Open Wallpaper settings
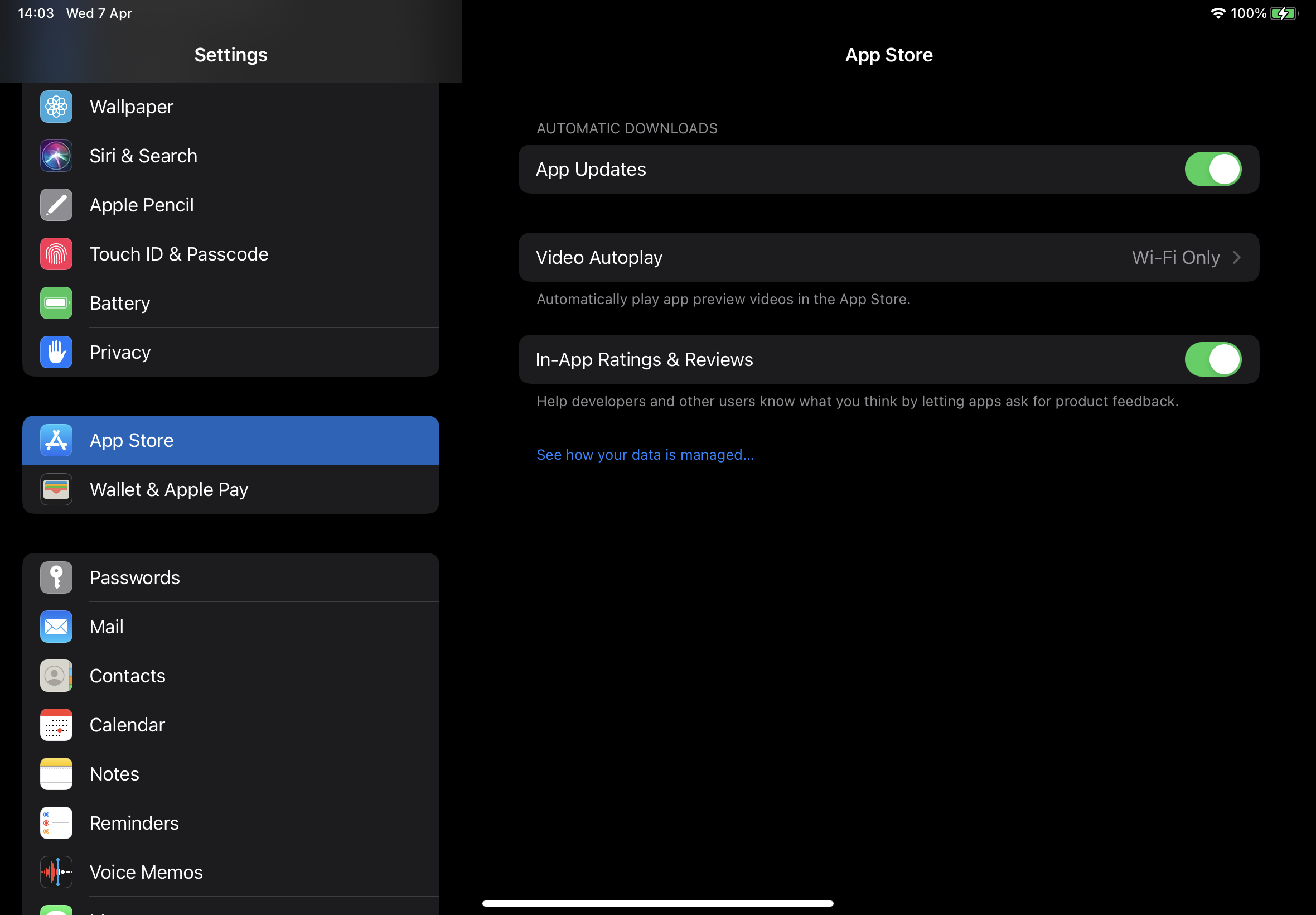This screenshot has height=915, width=1316. tap(231, 107)
